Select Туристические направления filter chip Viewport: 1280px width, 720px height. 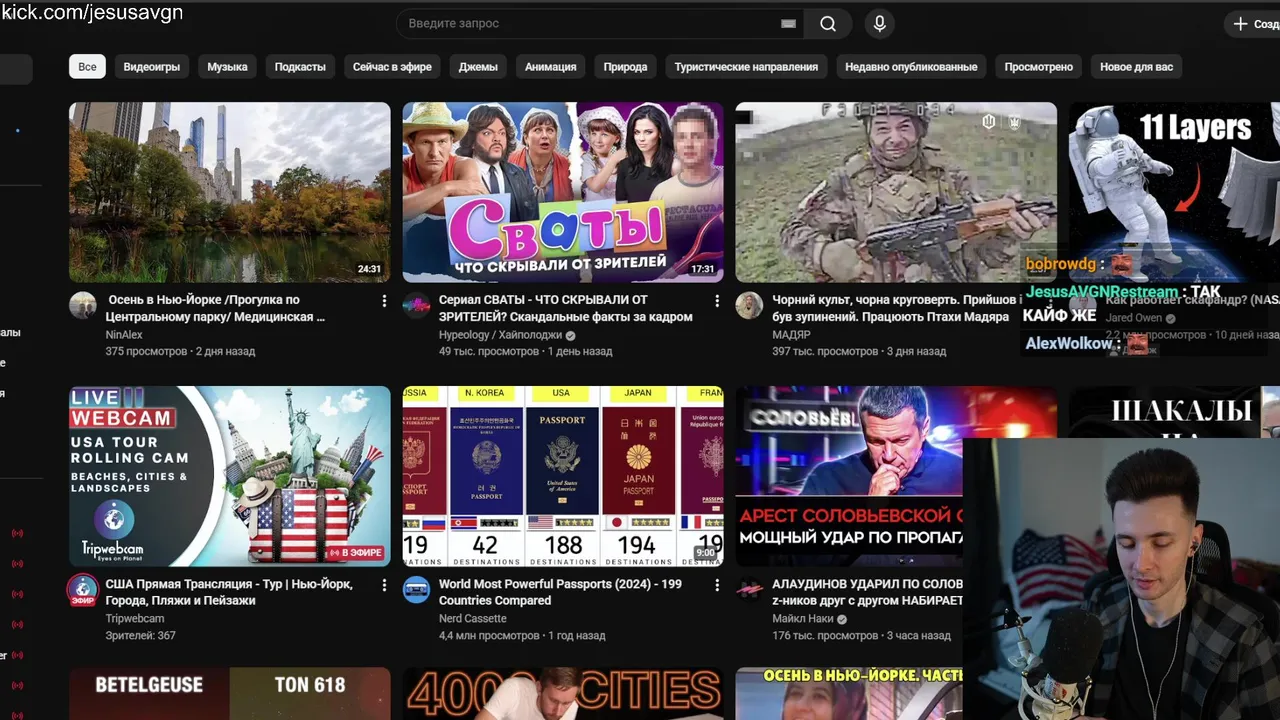coord(746,67)
